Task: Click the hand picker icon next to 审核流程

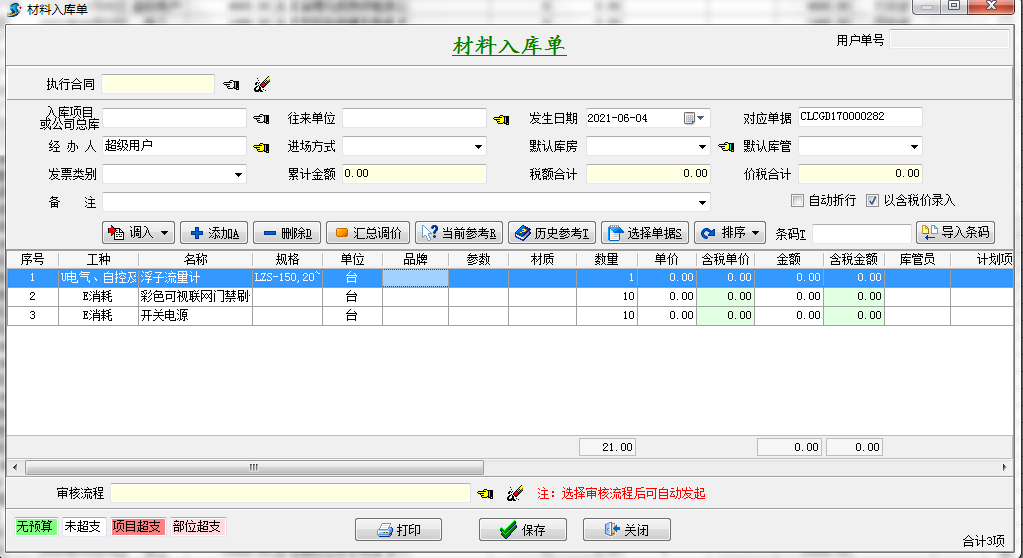Action: click(x=486, y=493)
